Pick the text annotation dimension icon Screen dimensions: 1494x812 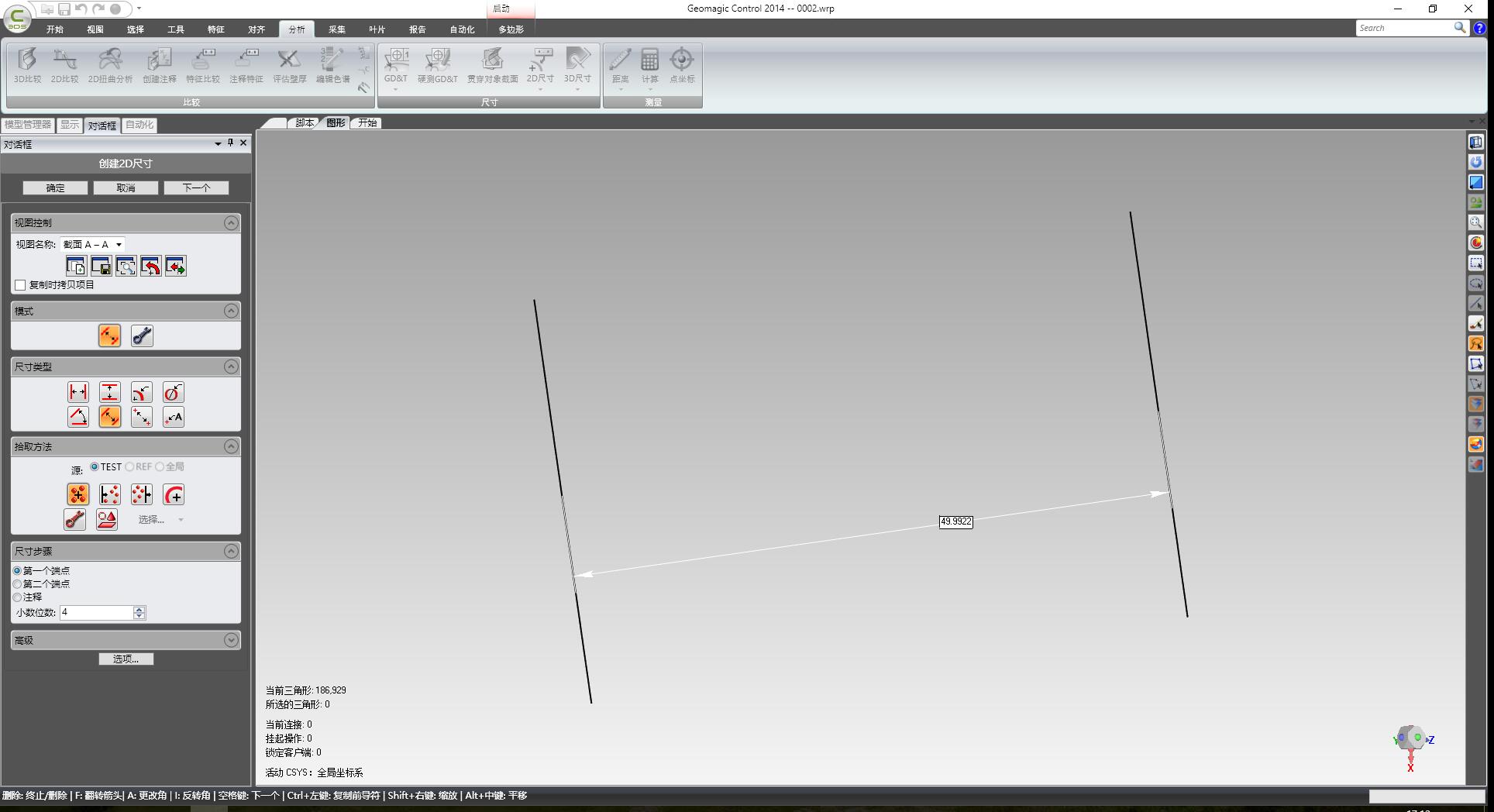(x=173, y=417)
